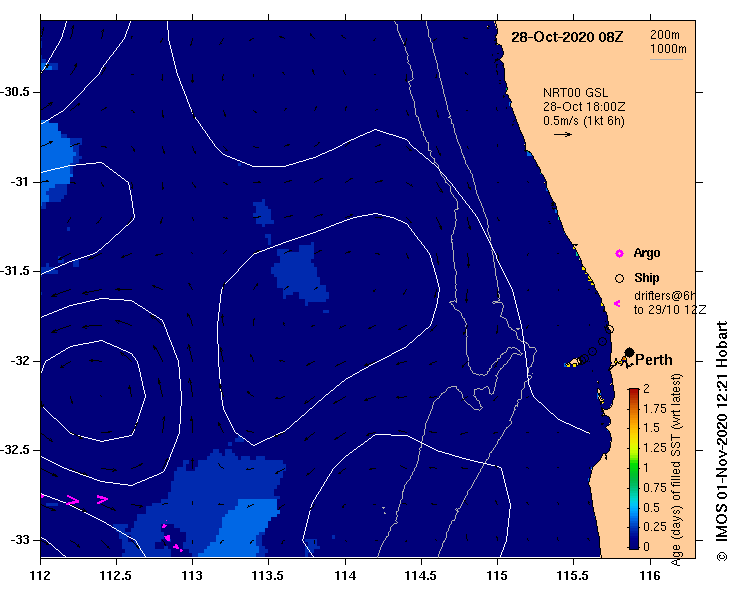Click the rightmost magenta chevron drifter marker
Screen dimensions: 739x592
pyautogui.click(x=102, y=499)
